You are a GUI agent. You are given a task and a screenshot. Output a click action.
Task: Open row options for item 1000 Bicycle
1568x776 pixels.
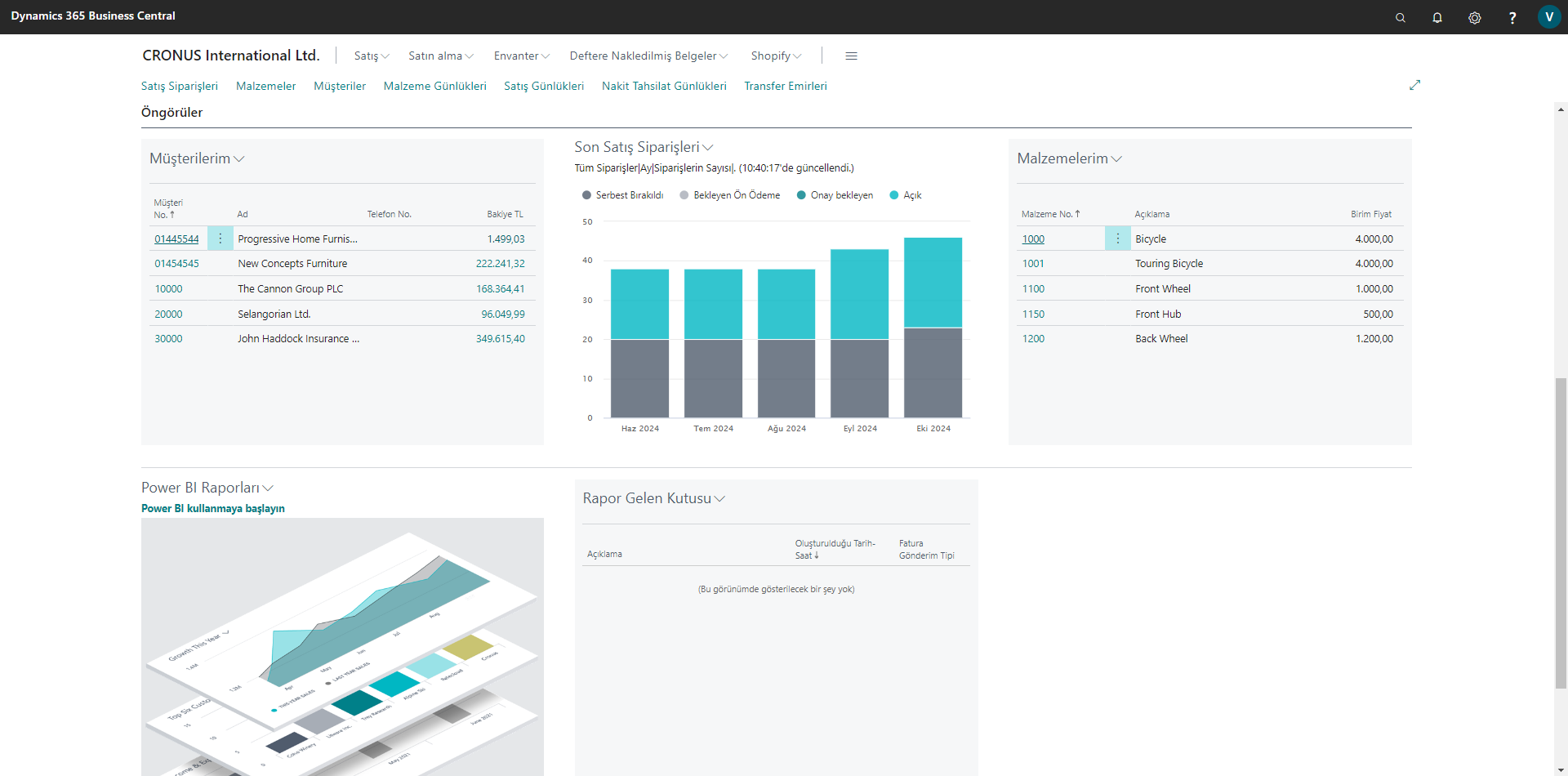pos(1118,239)
